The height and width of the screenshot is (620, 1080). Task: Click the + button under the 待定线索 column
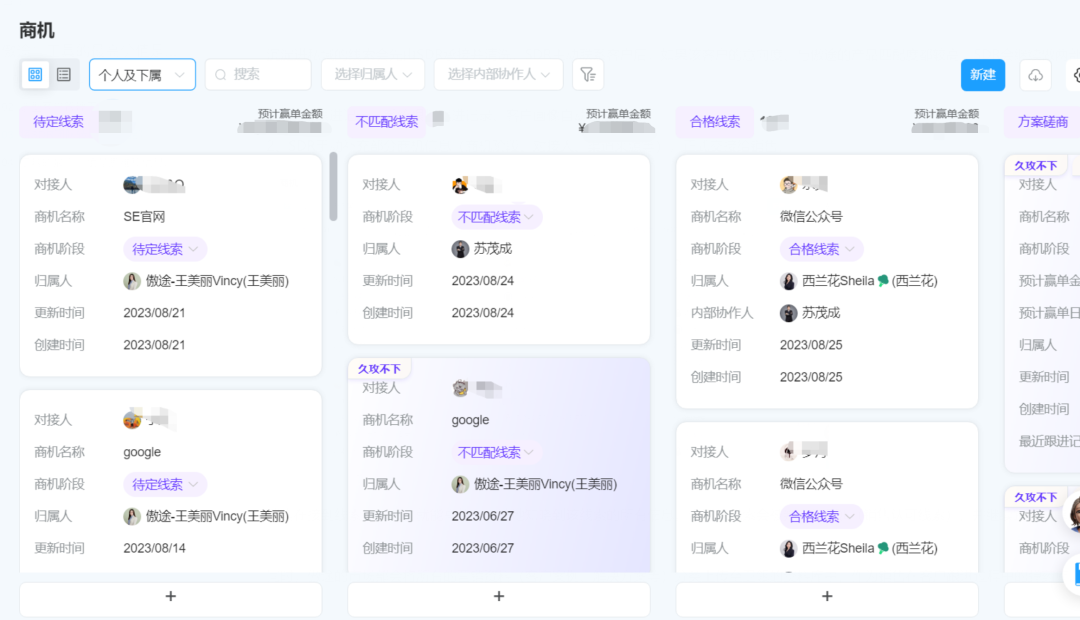[x=170, y=596]
